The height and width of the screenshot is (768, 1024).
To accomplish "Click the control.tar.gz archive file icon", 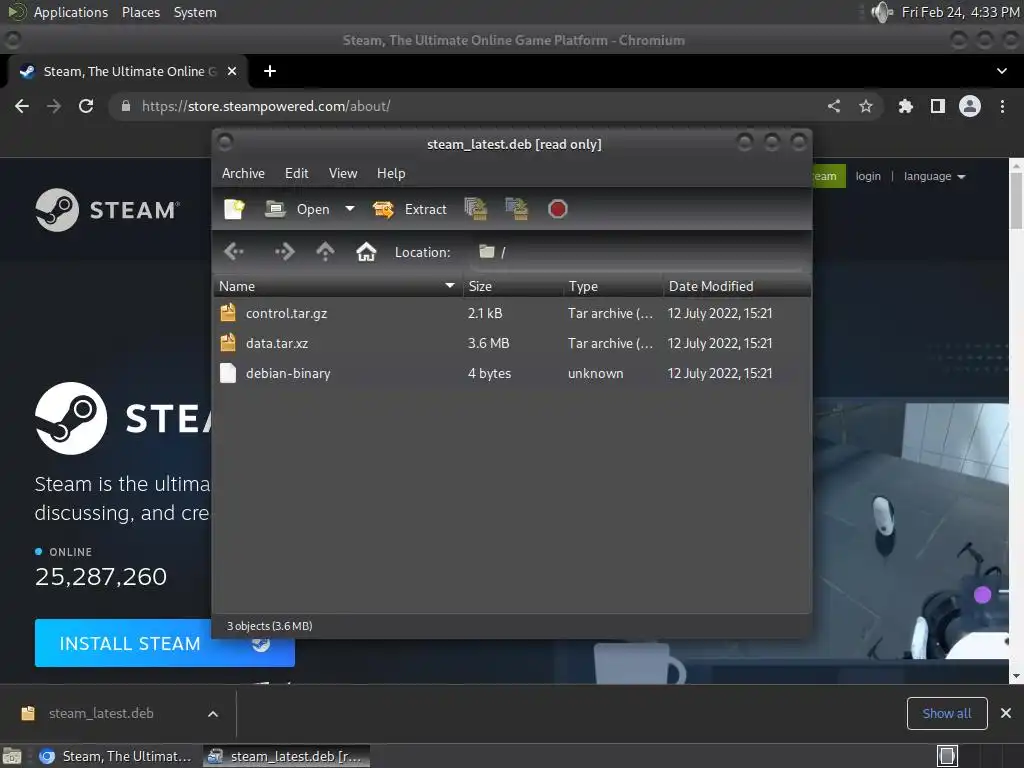I will (x=228, y=313).
